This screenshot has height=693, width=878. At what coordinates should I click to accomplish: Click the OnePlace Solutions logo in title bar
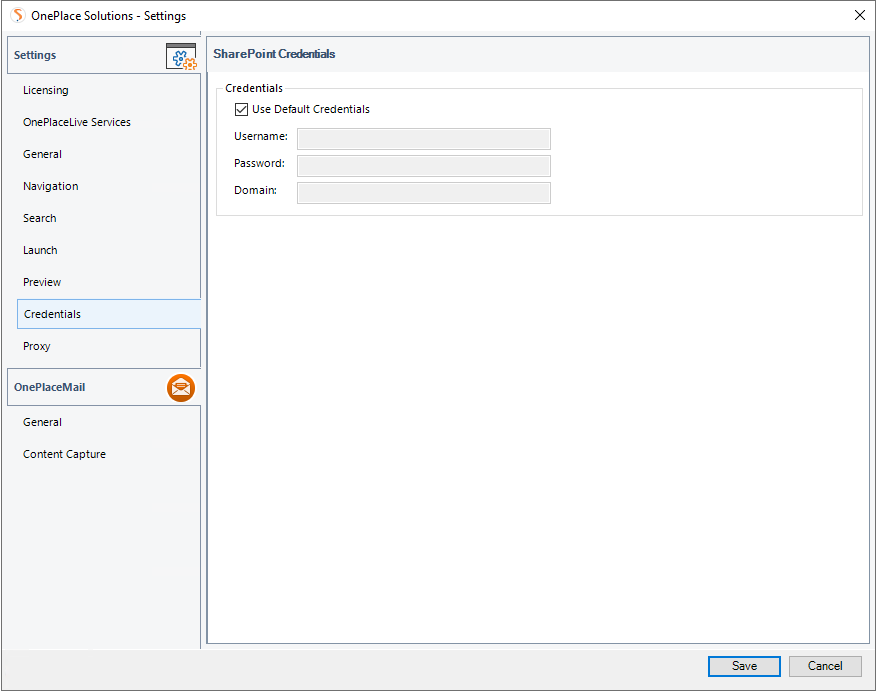18,16
